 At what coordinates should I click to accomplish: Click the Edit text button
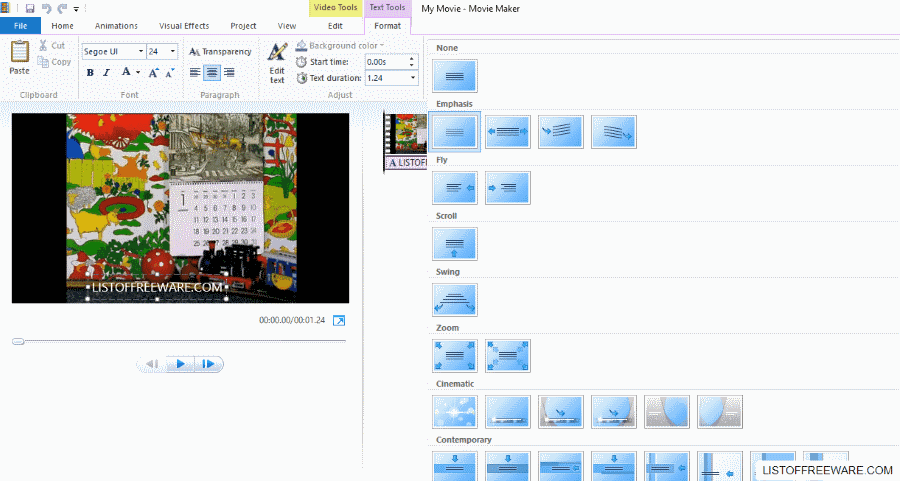pyautogui.click(x=277, y=63)
